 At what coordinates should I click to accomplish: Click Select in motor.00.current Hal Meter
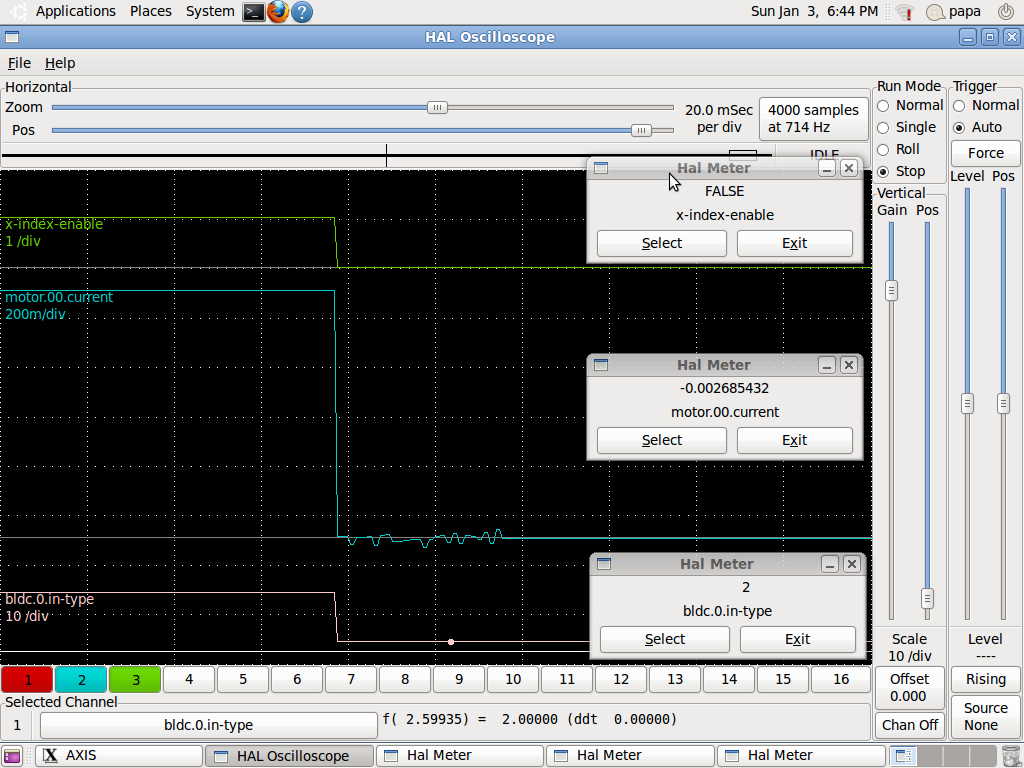click(x=661, y=440)
